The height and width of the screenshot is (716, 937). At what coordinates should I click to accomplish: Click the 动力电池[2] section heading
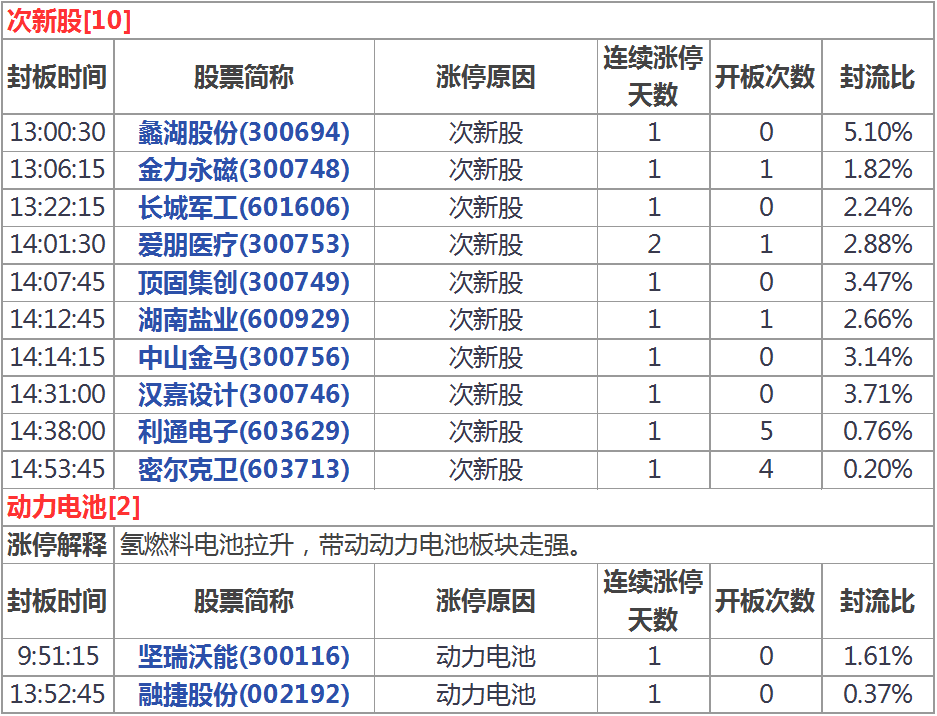click(x=74, y=506)
